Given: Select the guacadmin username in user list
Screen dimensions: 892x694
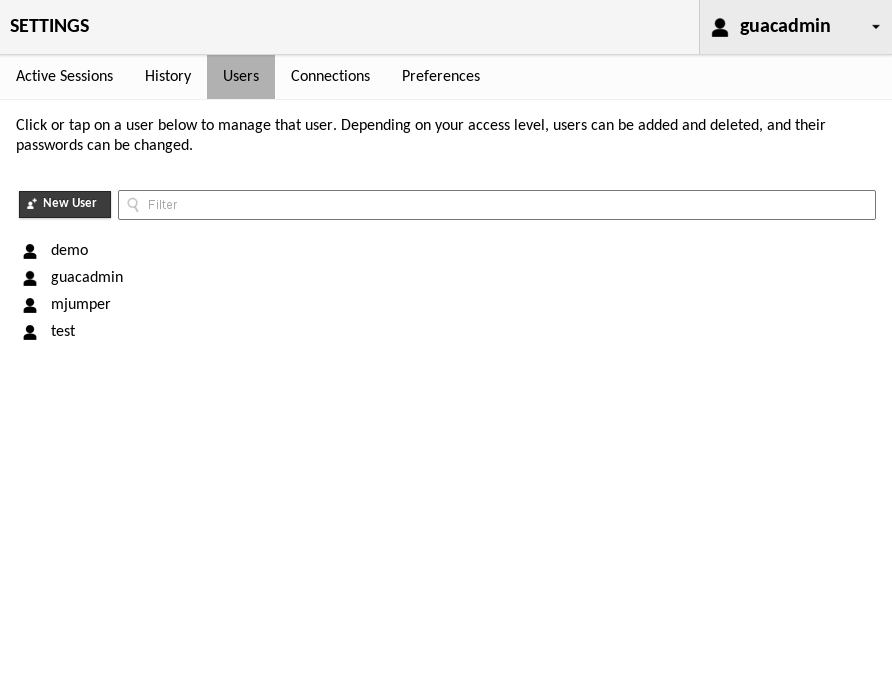Looking at the screenshot, I should click(x=87, y=277).
